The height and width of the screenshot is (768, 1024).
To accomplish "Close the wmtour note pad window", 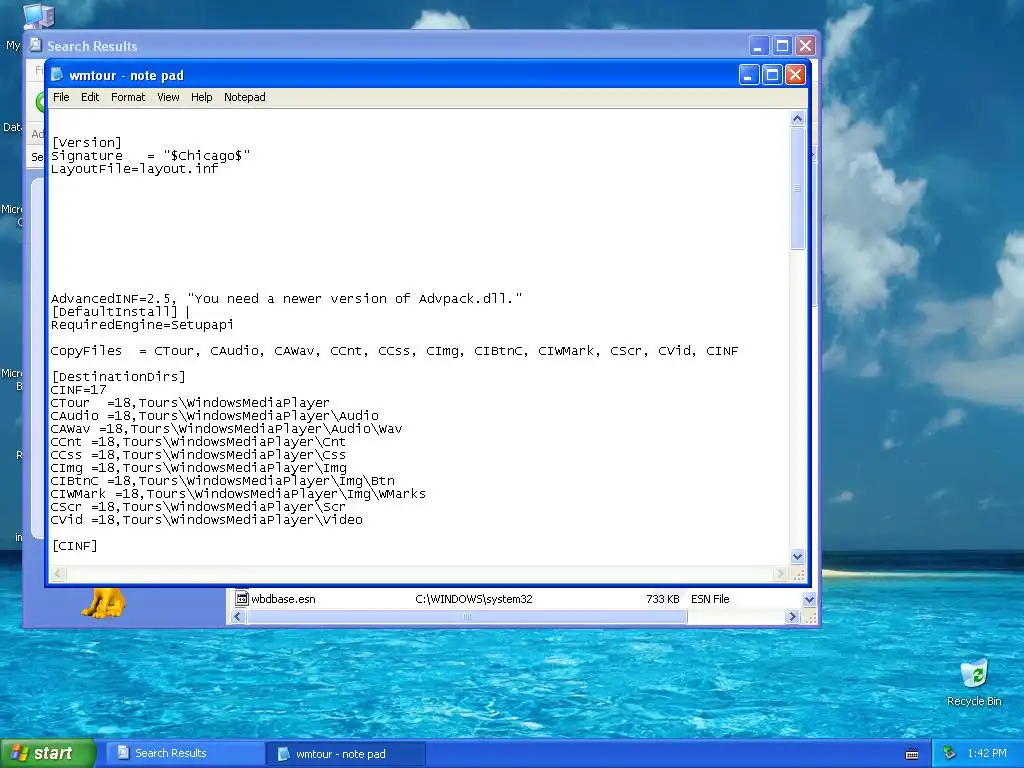I will tap(795, 75).
